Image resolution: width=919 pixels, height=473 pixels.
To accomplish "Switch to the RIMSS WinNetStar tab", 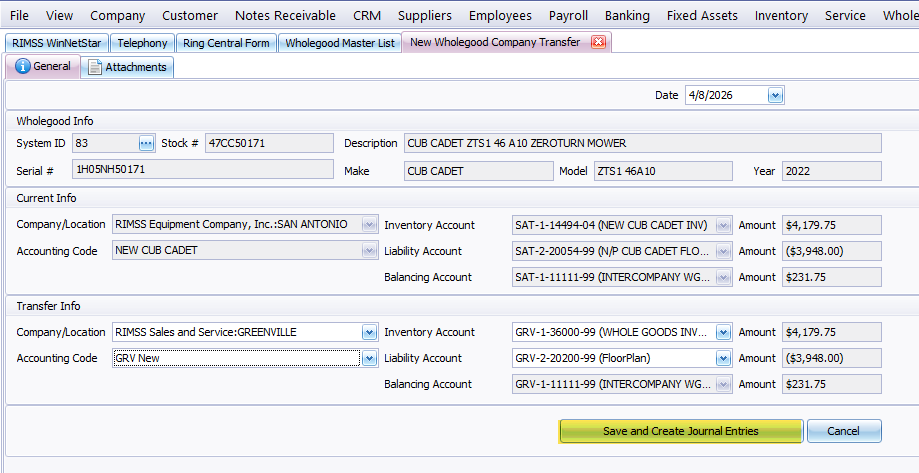I will click(x=57, y=43).
